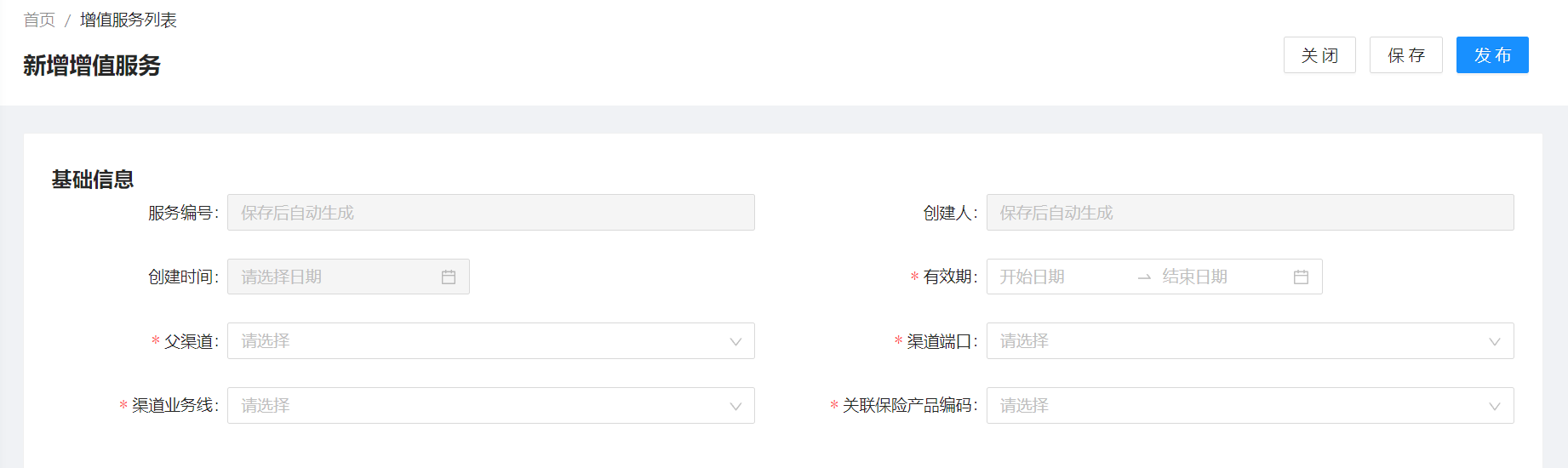Click the 服务编号 input field
This screenshot has width=1568, height=468.
(491, 213)
